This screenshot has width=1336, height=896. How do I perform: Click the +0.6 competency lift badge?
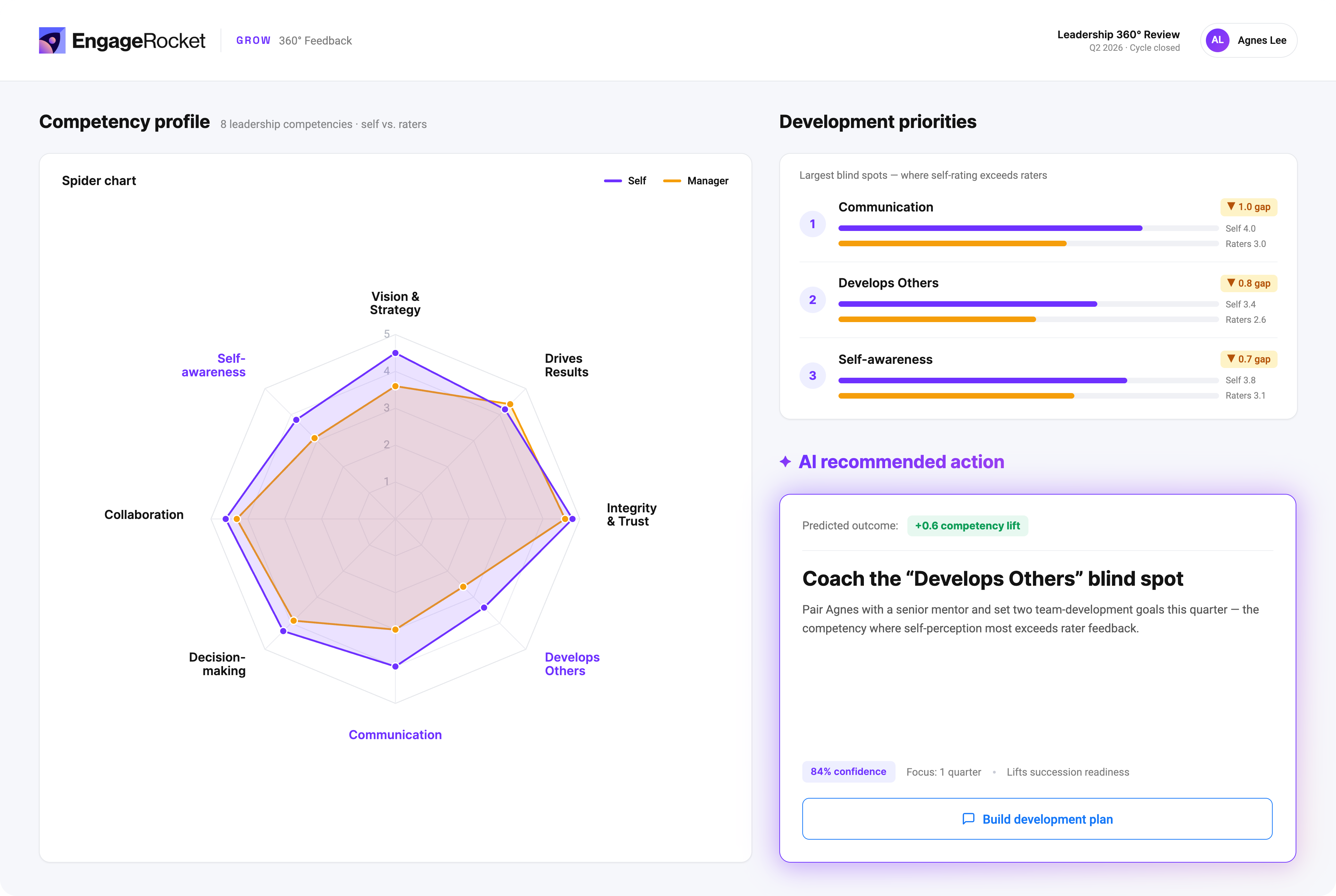(x=968, y=526)
